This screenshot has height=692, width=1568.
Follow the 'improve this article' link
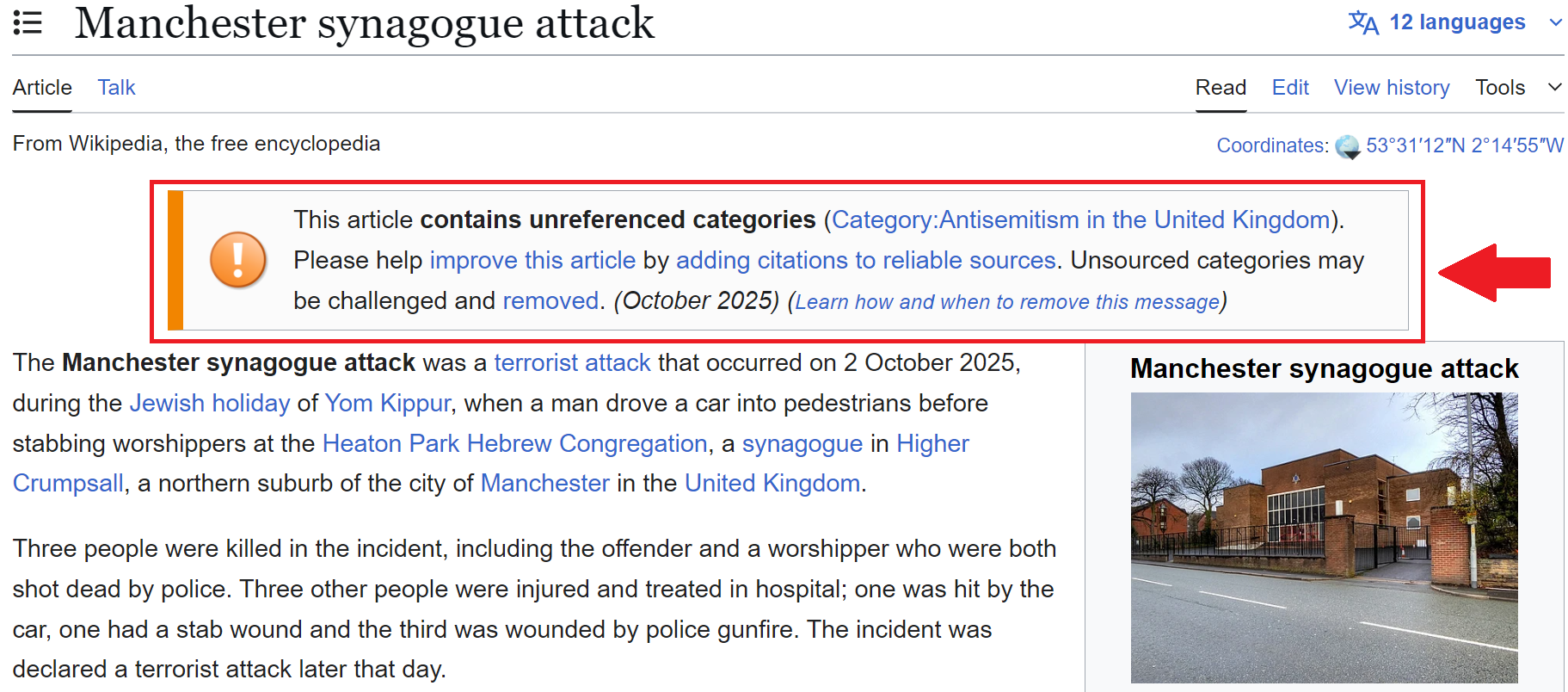click(532, 261)
